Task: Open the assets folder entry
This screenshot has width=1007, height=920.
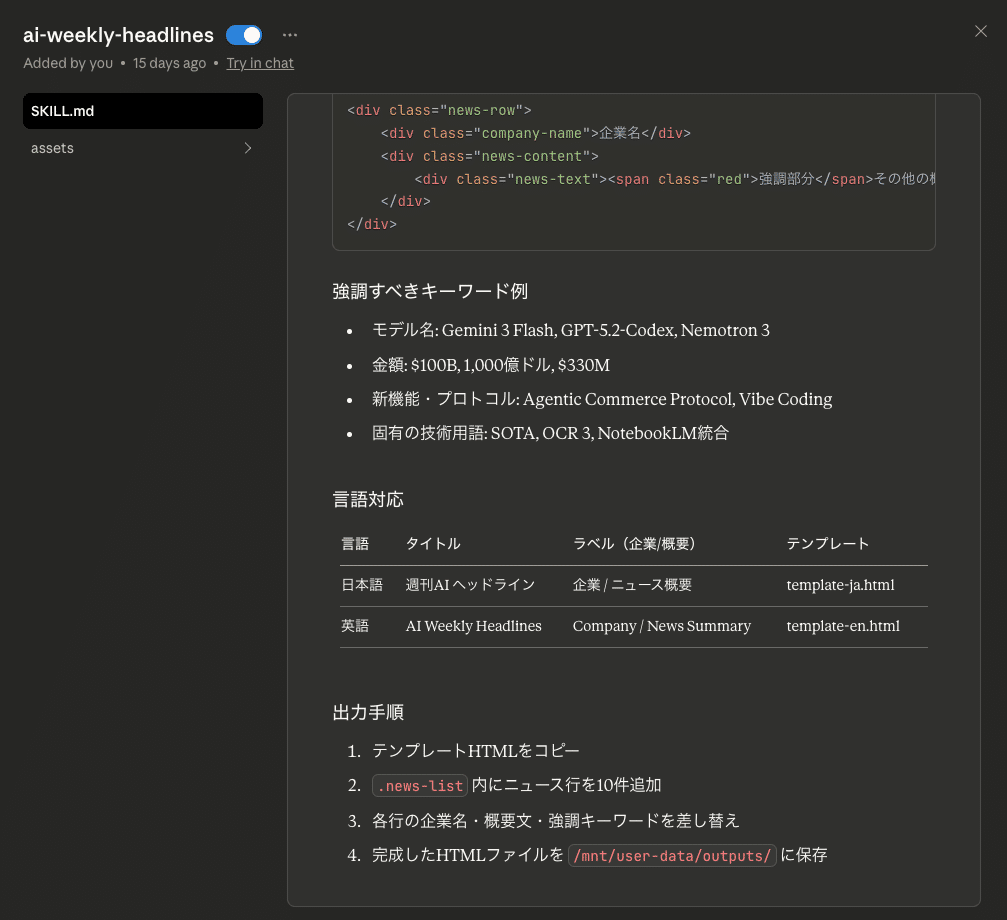Action: (x=53, y=148)
